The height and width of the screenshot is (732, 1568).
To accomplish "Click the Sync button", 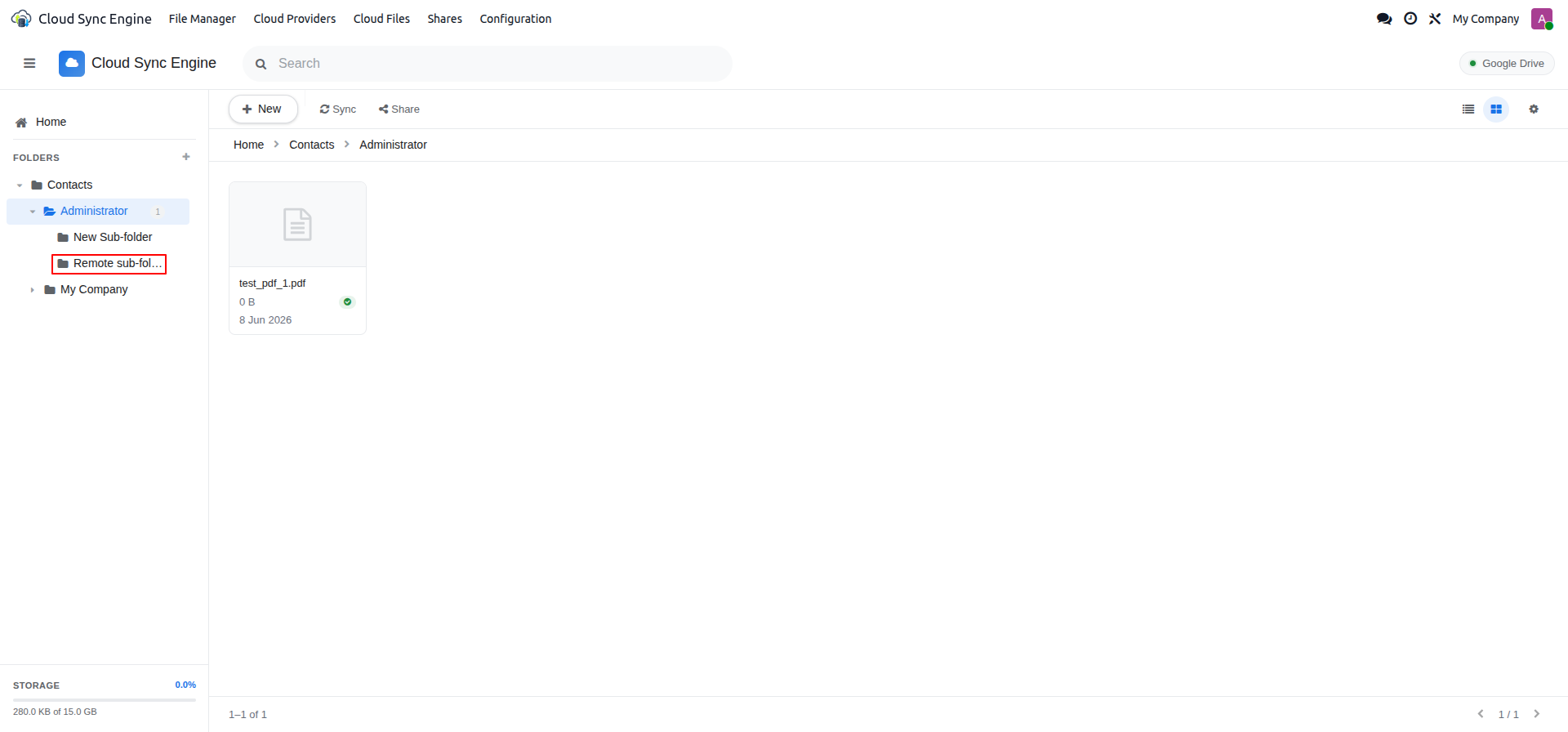I will click(338, 109).
